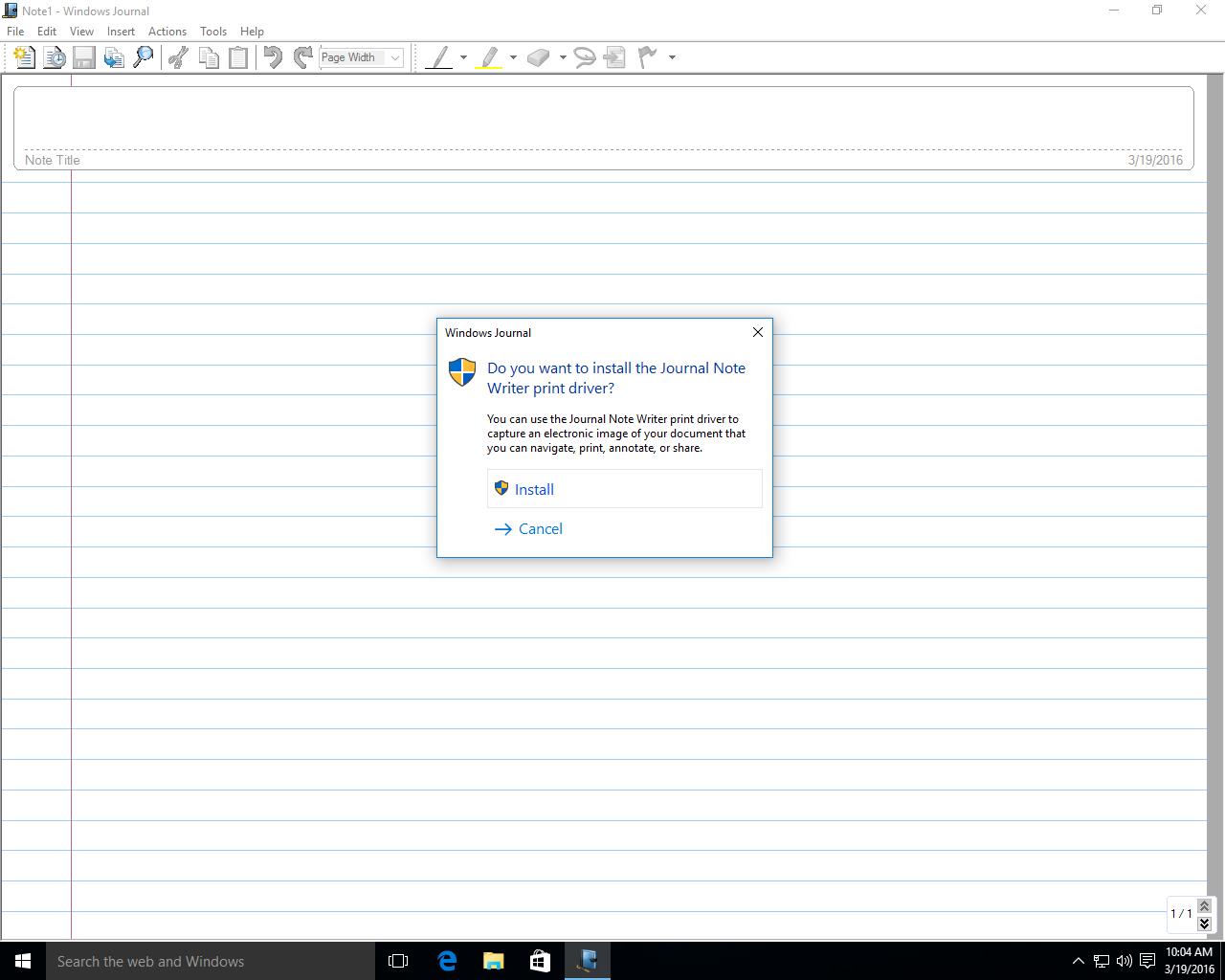Click Cancel in the driver dialog
Screen dimensions: 1225x980
(625, 528)
